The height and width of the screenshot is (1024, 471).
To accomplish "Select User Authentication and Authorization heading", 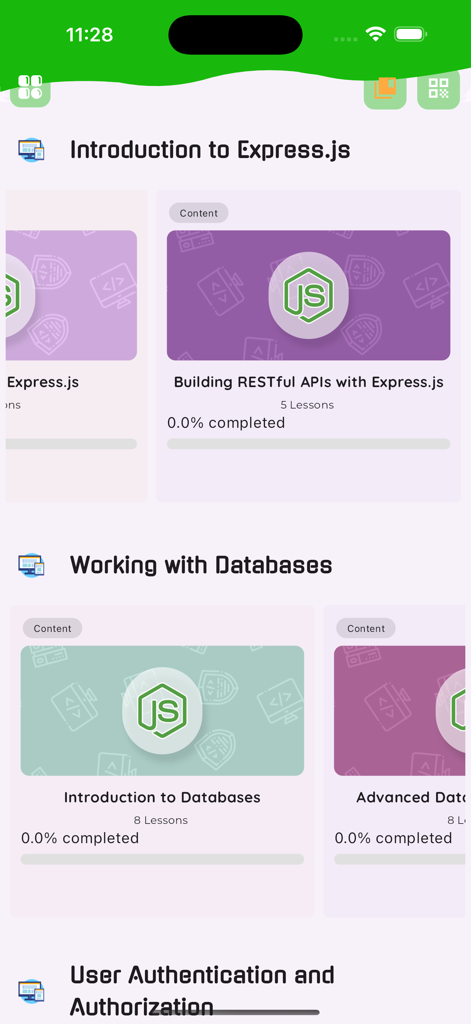I will point(202,991).
